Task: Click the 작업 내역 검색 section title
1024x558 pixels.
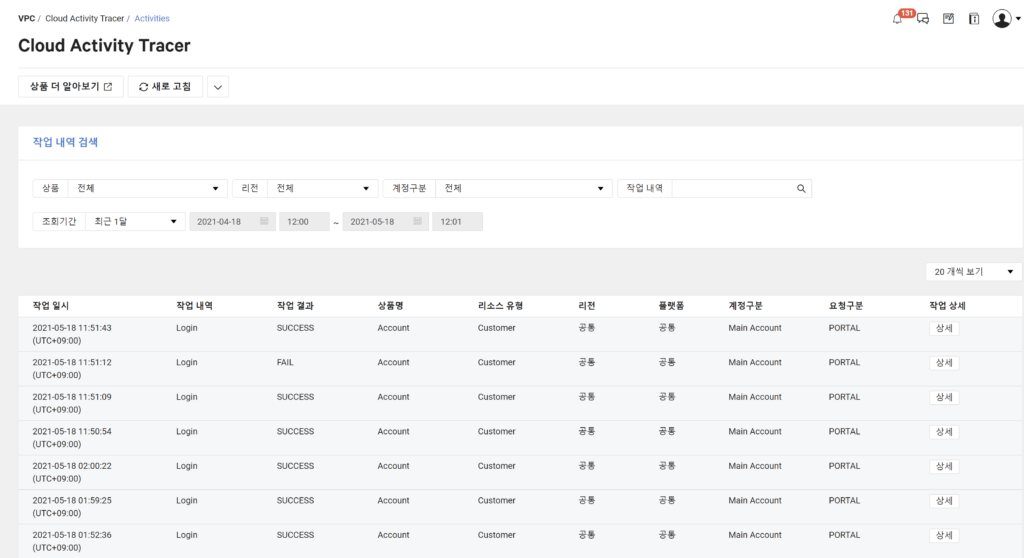Action: pos(65,142)
